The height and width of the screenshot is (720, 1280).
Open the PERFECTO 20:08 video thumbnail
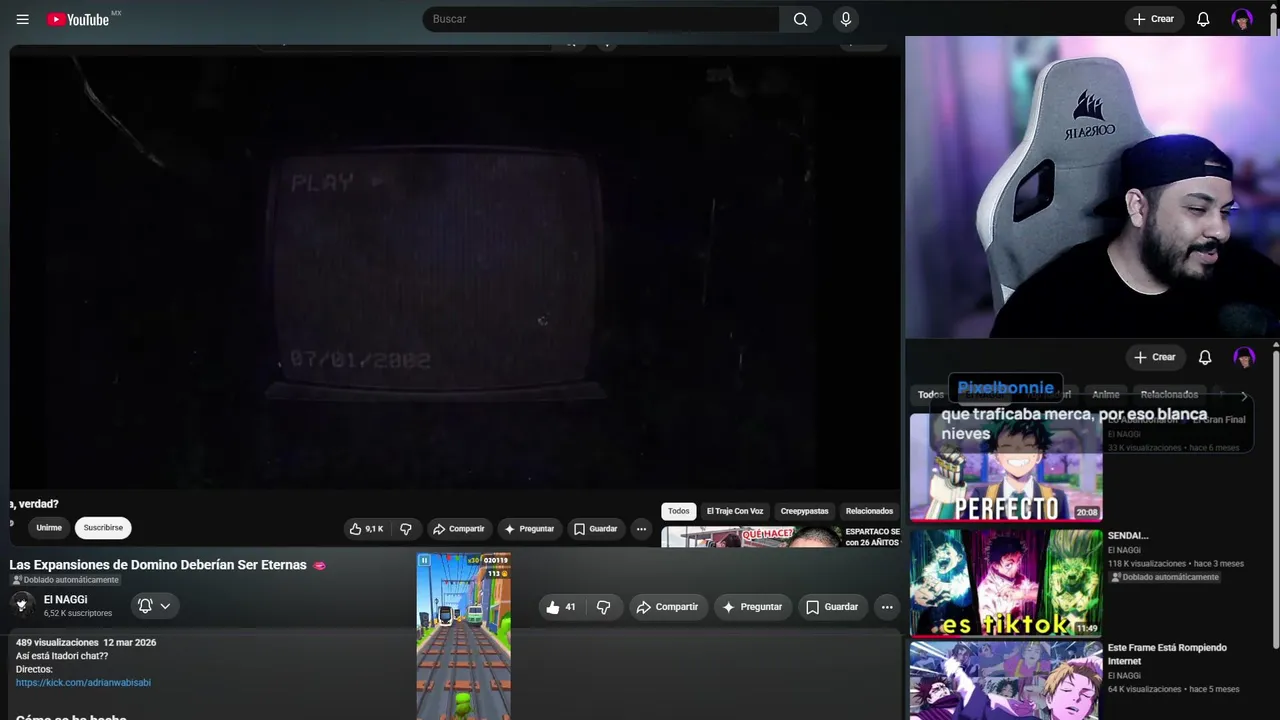(x=1006, y=468)
